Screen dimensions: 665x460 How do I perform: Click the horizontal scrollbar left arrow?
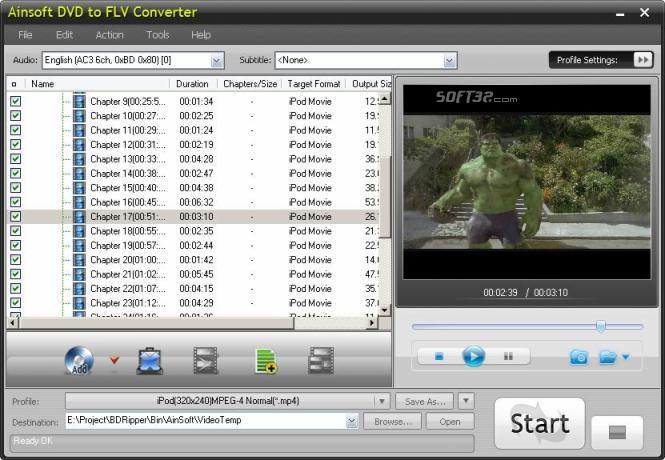(13, 323)
